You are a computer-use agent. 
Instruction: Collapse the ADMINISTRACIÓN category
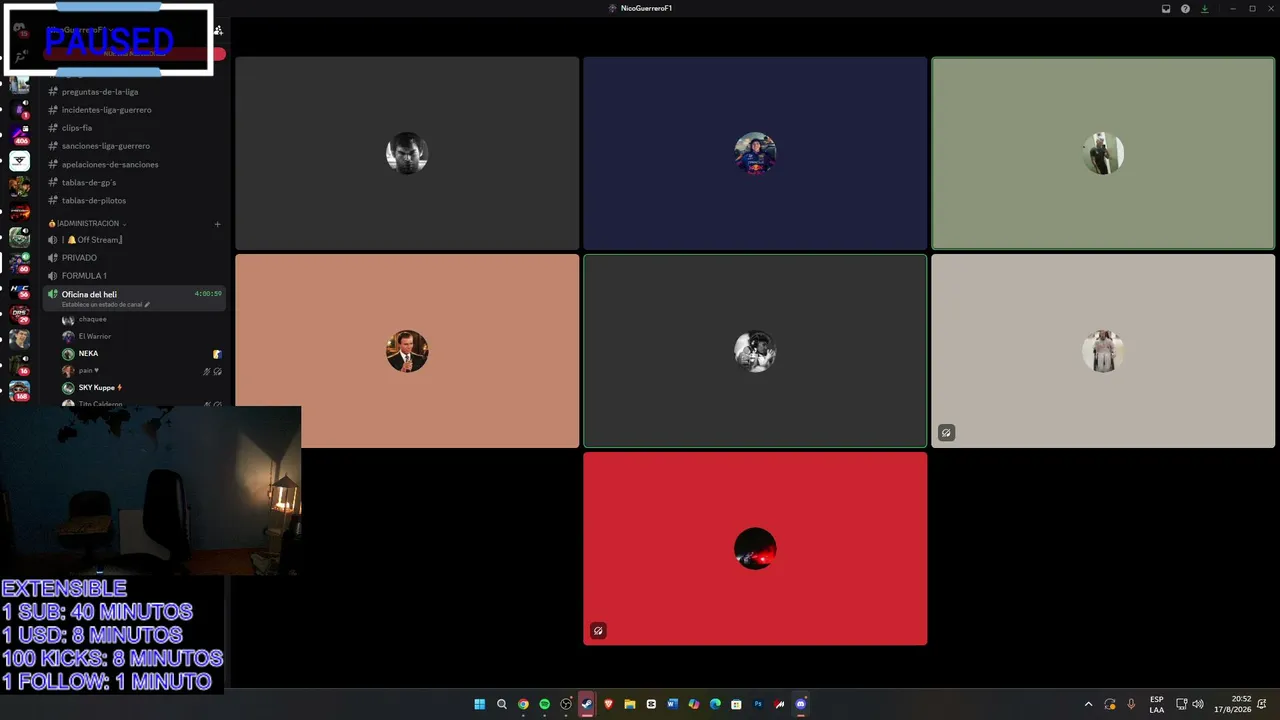pyautogui.click(x=87, y=223)
